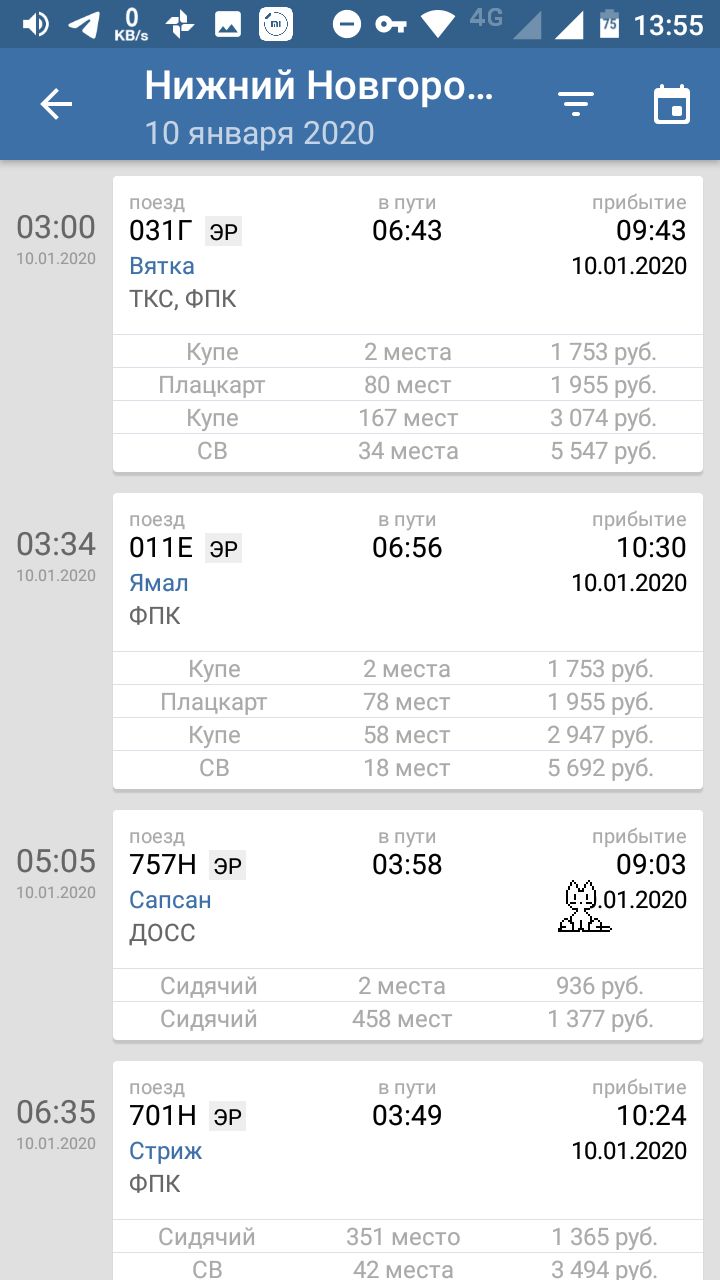The width and height of the screenshot is (720, 1280).
Task: Tap the ЭР badge on train 031Г
Action: click(224, 232)
